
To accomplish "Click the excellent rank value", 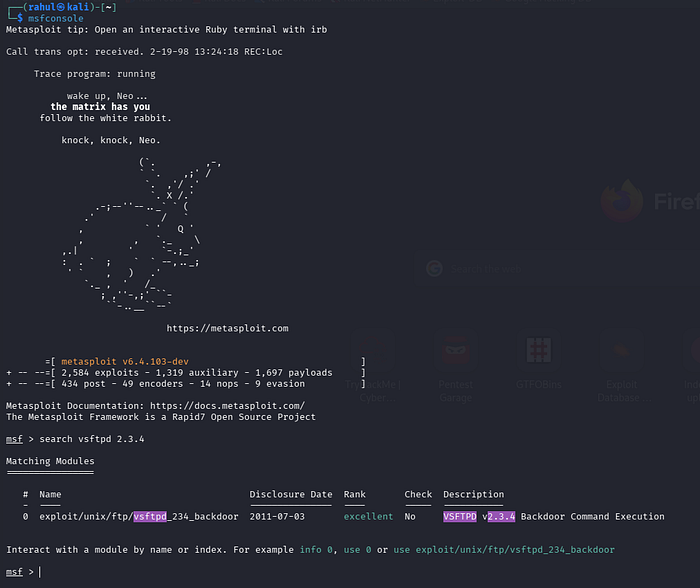I will point(368,517).
